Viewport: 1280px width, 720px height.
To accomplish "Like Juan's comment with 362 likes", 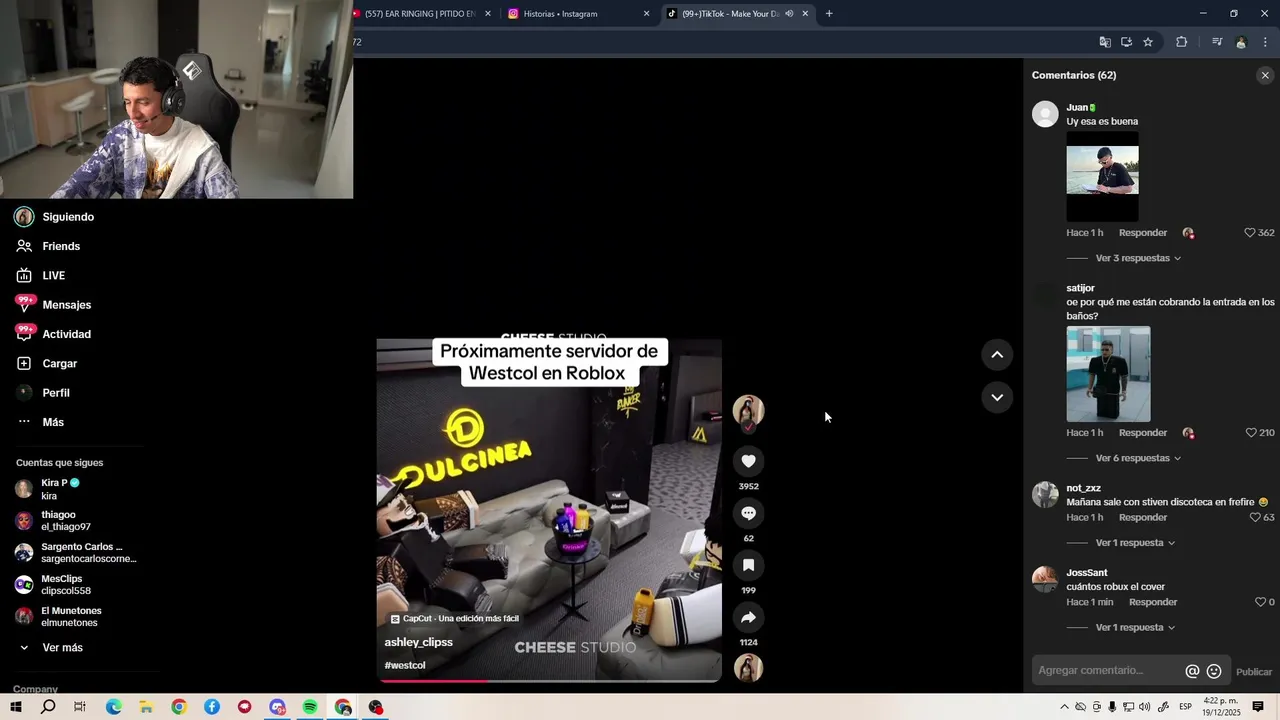I will 1249,233.
